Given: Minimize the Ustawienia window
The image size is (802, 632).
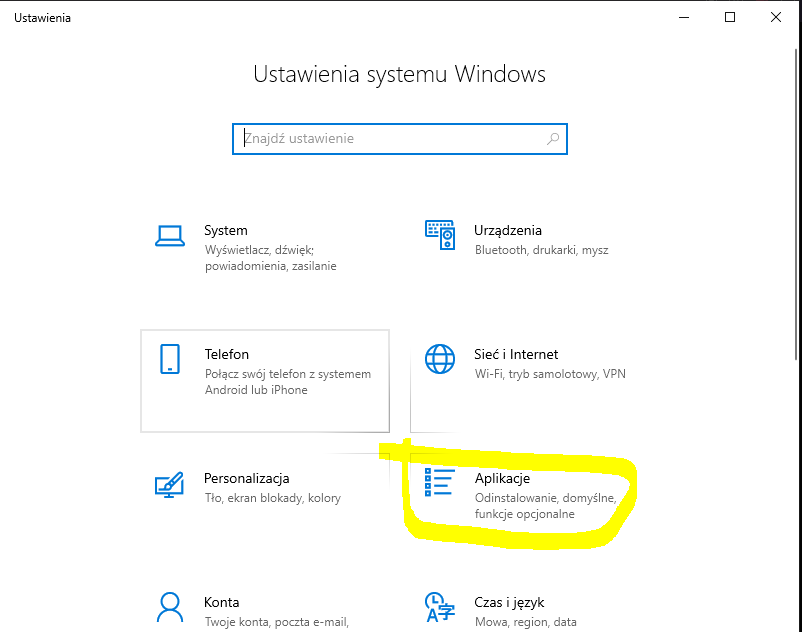Looking at the screenshot, I should click(684, 17).
